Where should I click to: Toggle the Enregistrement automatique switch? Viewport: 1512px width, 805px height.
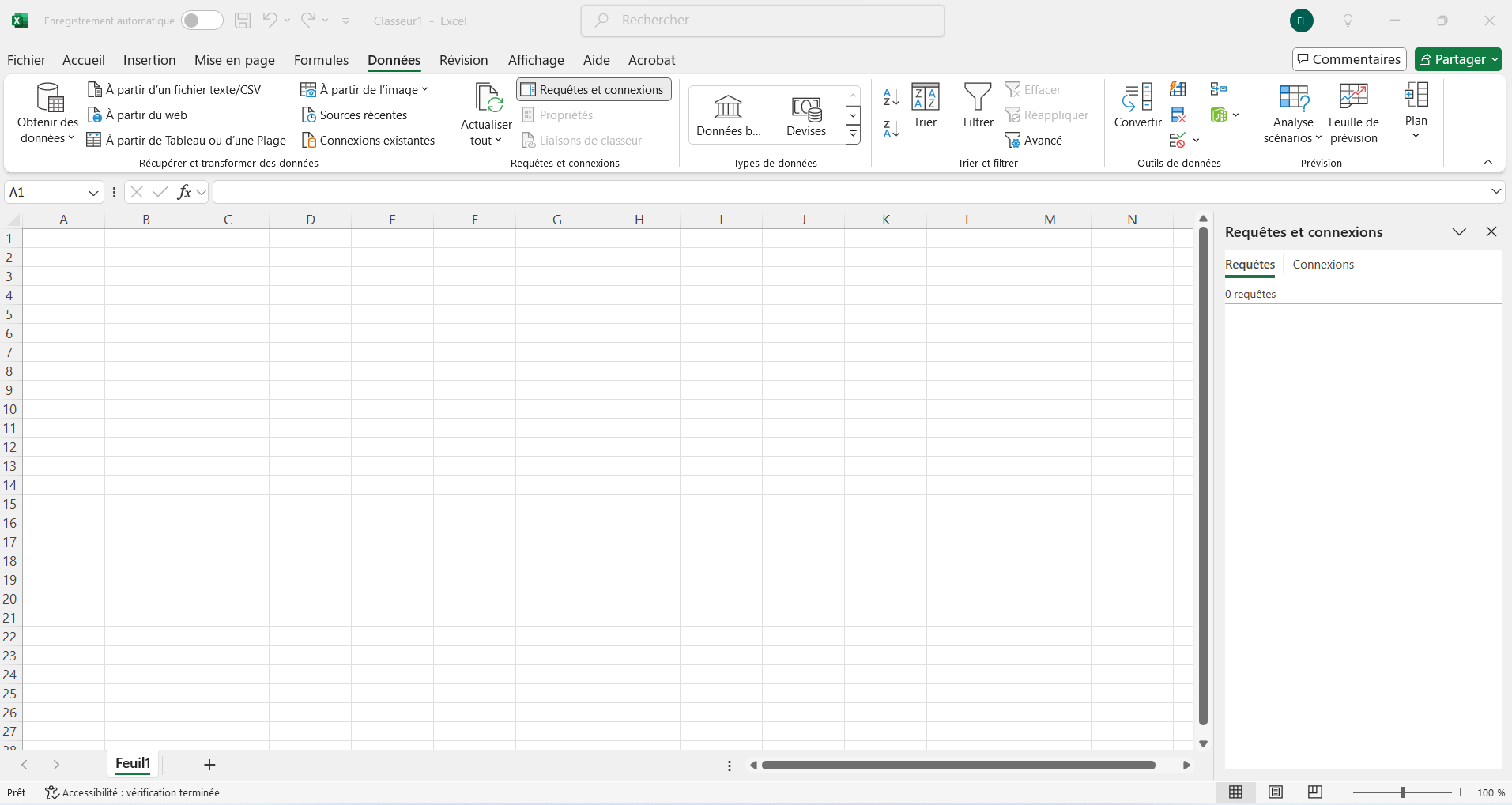pyautogui.click(x=202, y=21)
